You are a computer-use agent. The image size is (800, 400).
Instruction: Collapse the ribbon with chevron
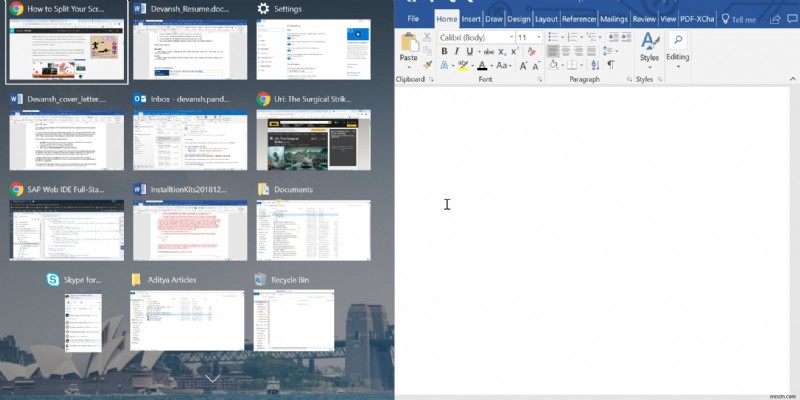pos(793,79)
